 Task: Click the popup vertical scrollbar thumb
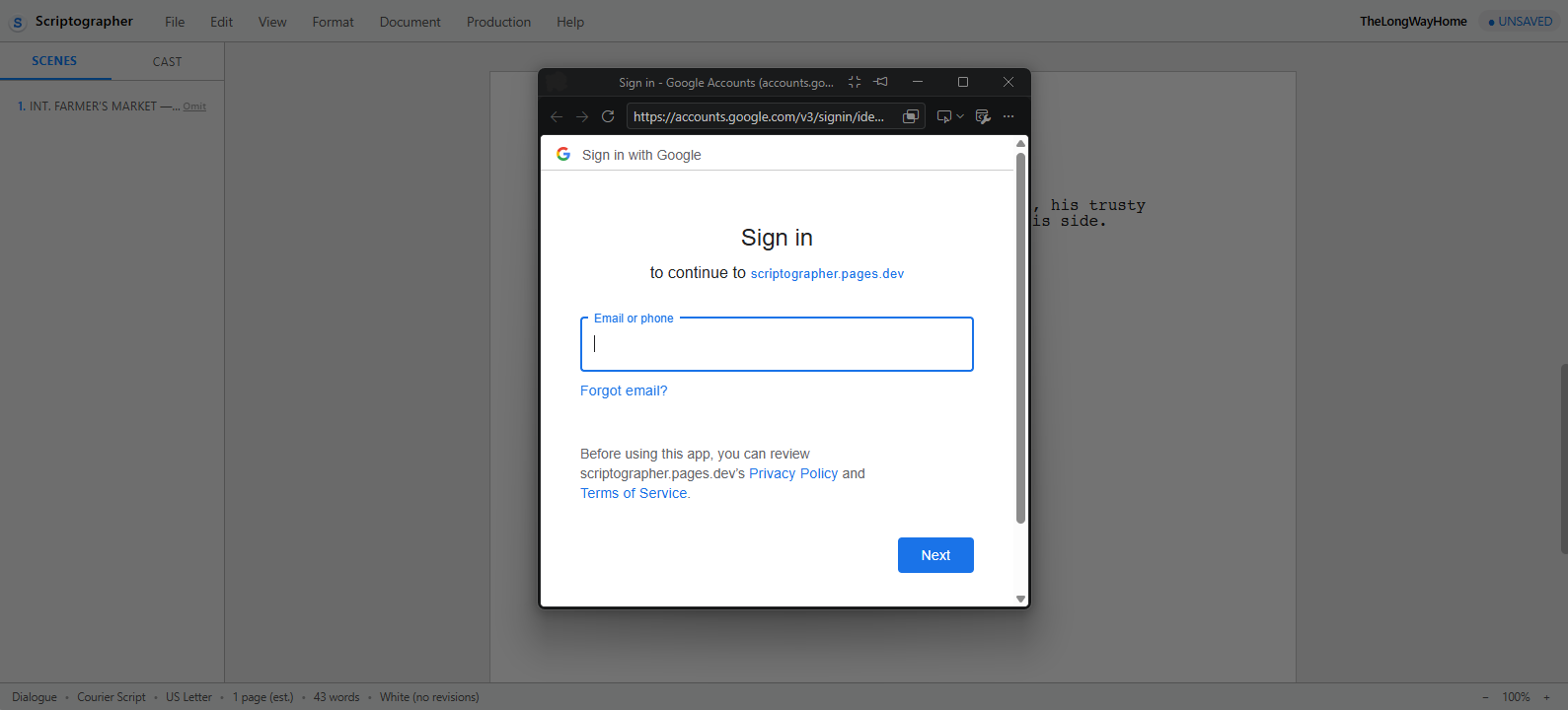(x=1020, y=337)
